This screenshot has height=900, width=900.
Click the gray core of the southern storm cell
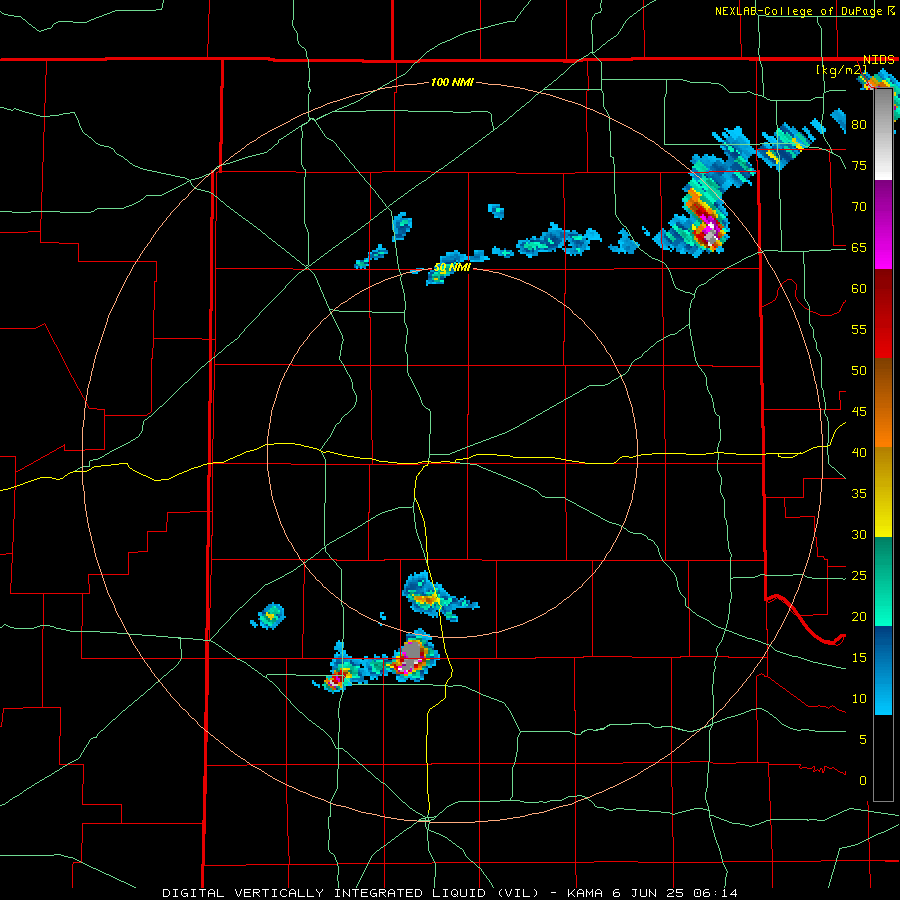(412, 652)
